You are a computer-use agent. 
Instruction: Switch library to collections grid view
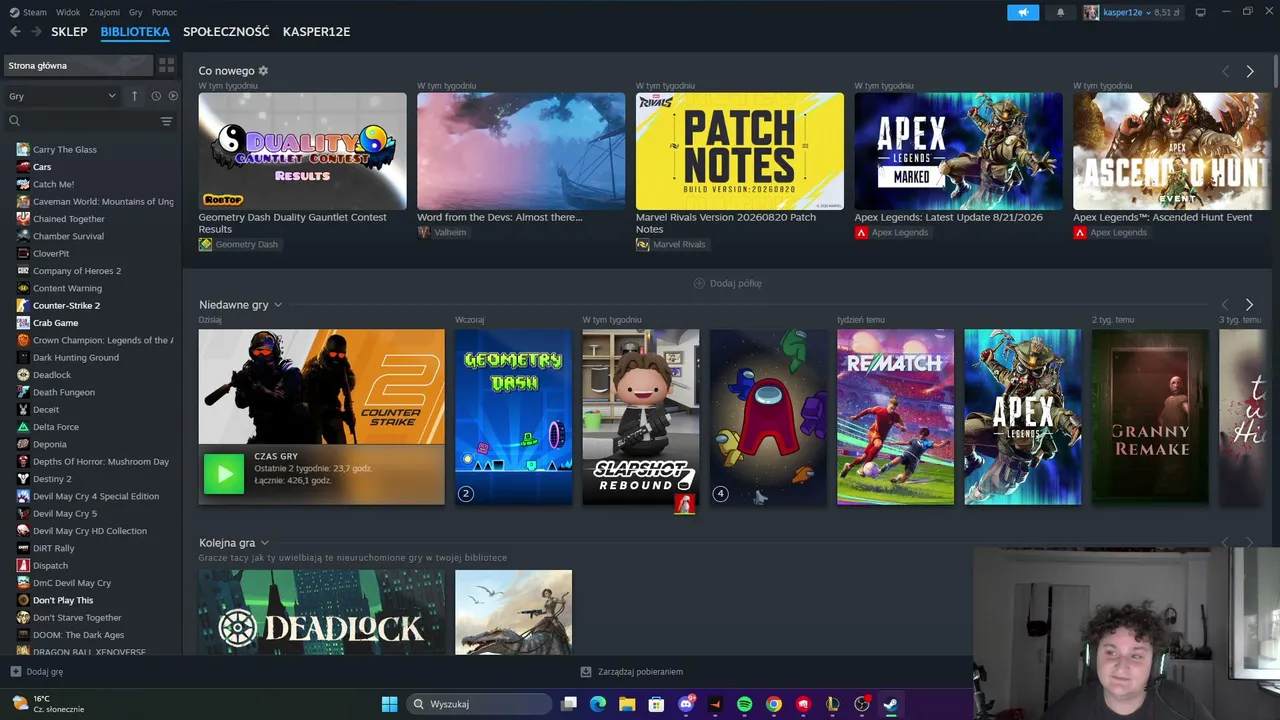(x=167, y=65)
